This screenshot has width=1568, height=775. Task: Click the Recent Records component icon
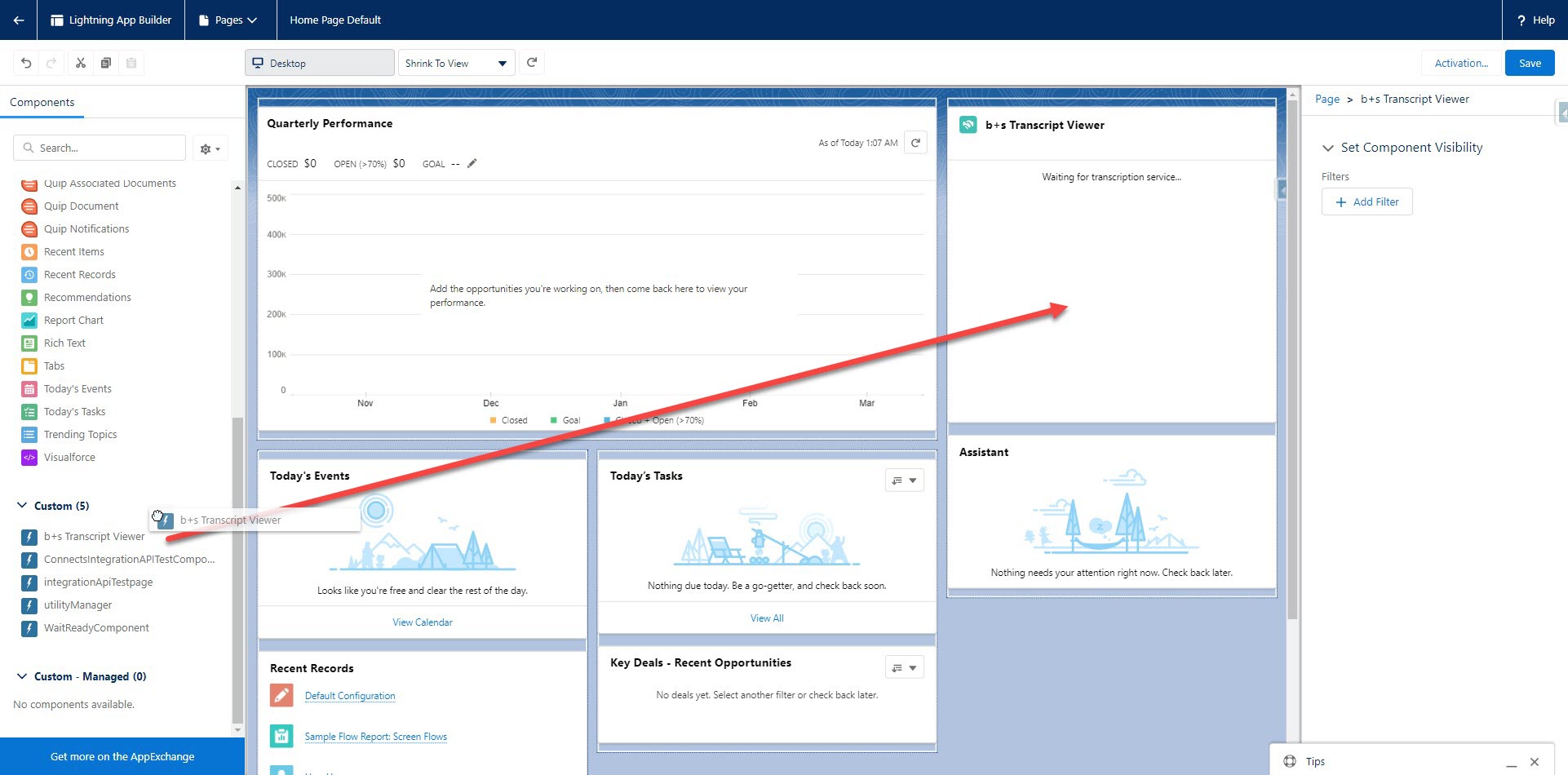pyautogui.click(x=29, y=275)
